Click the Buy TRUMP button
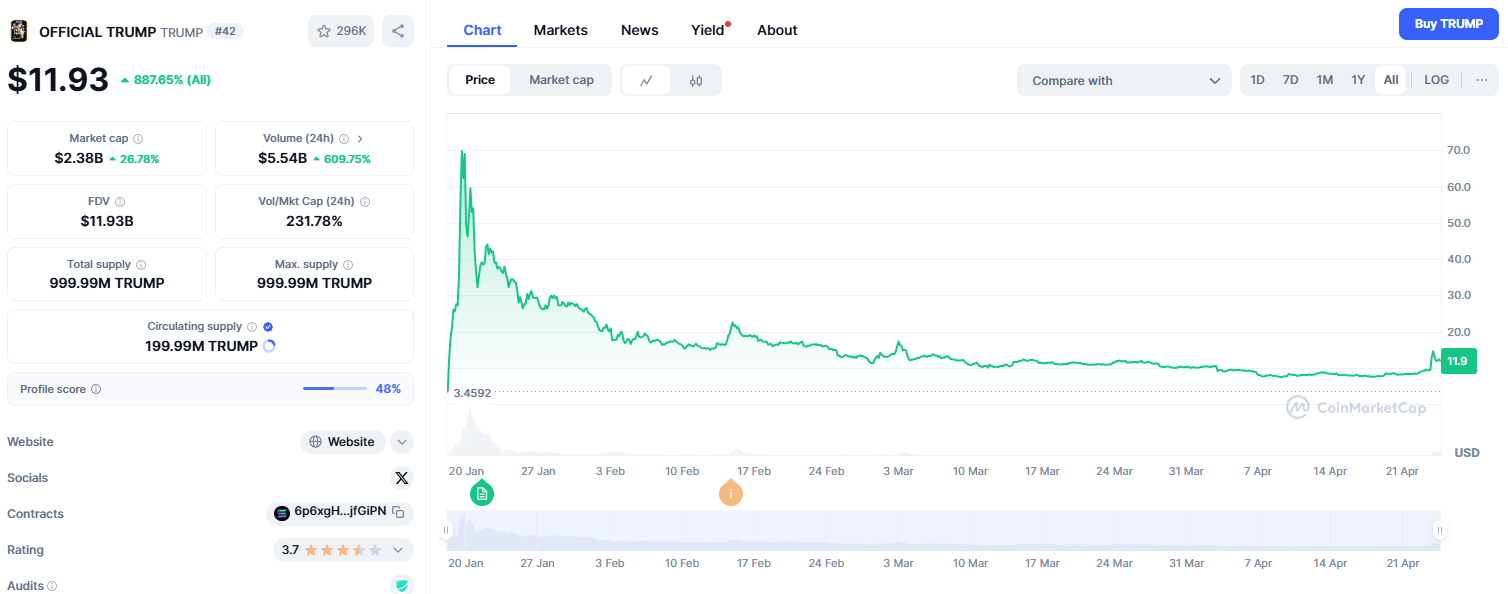The image size is (1508, 594). [1449, 24]
